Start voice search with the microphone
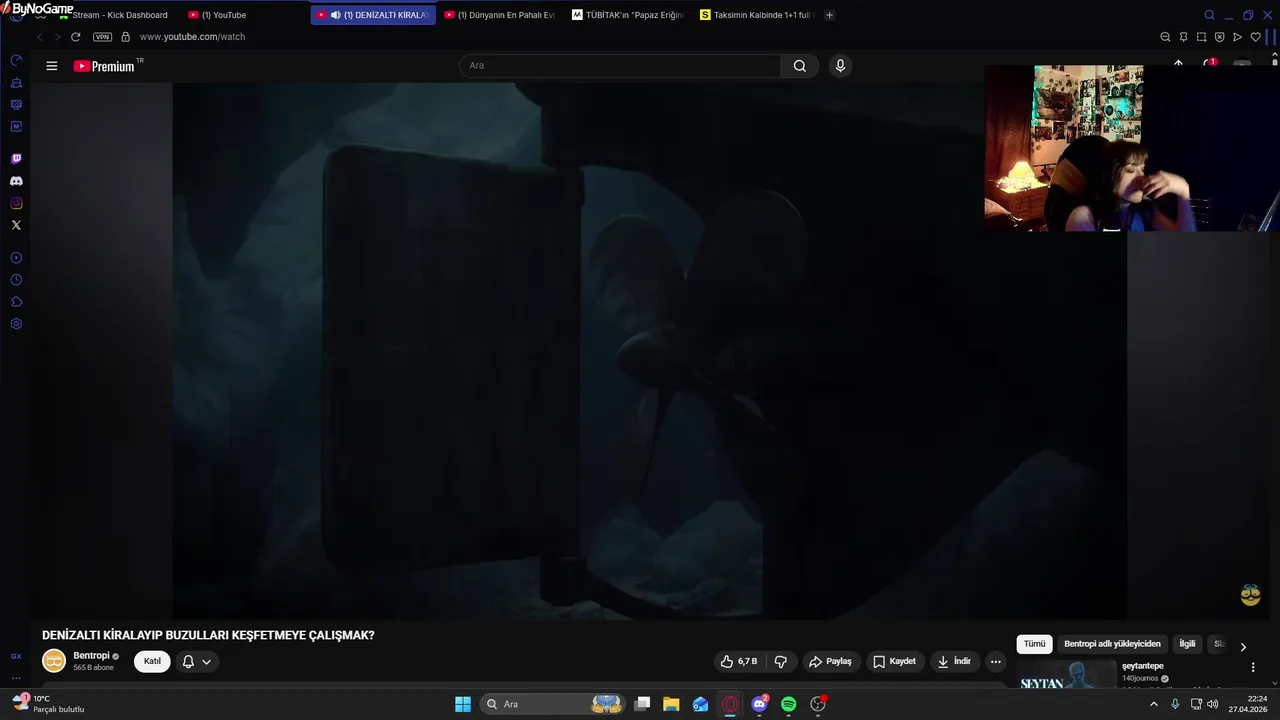The width and height of the screenshot is (1280, 720). [x=840, y=66]
